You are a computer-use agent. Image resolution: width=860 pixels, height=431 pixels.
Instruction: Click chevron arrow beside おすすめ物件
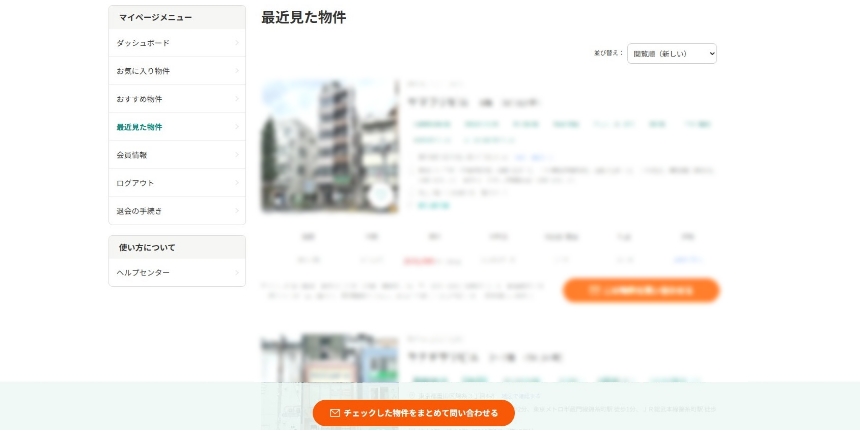(x=237, y=99)
